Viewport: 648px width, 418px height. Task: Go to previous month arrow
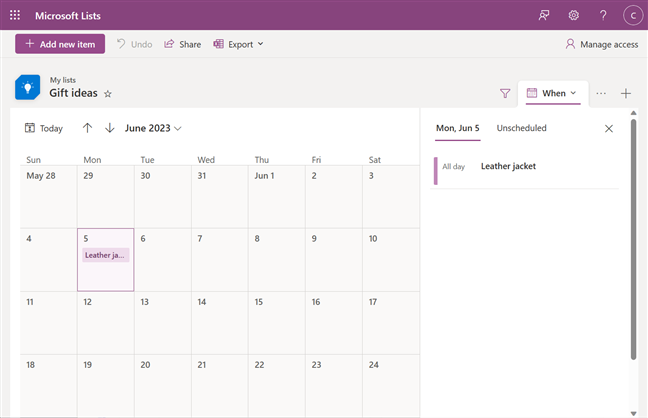tap(87, 128)
